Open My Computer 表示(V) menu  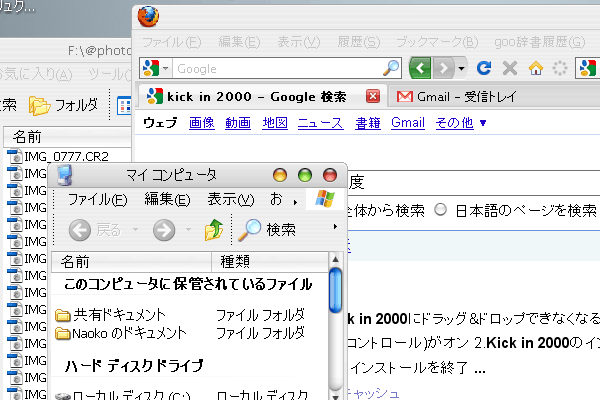[x=230, y=199]
